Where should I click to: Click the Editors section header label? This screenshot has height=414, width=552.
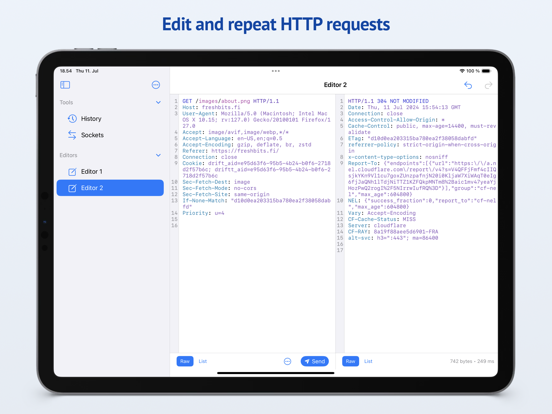tap(68, 155)
